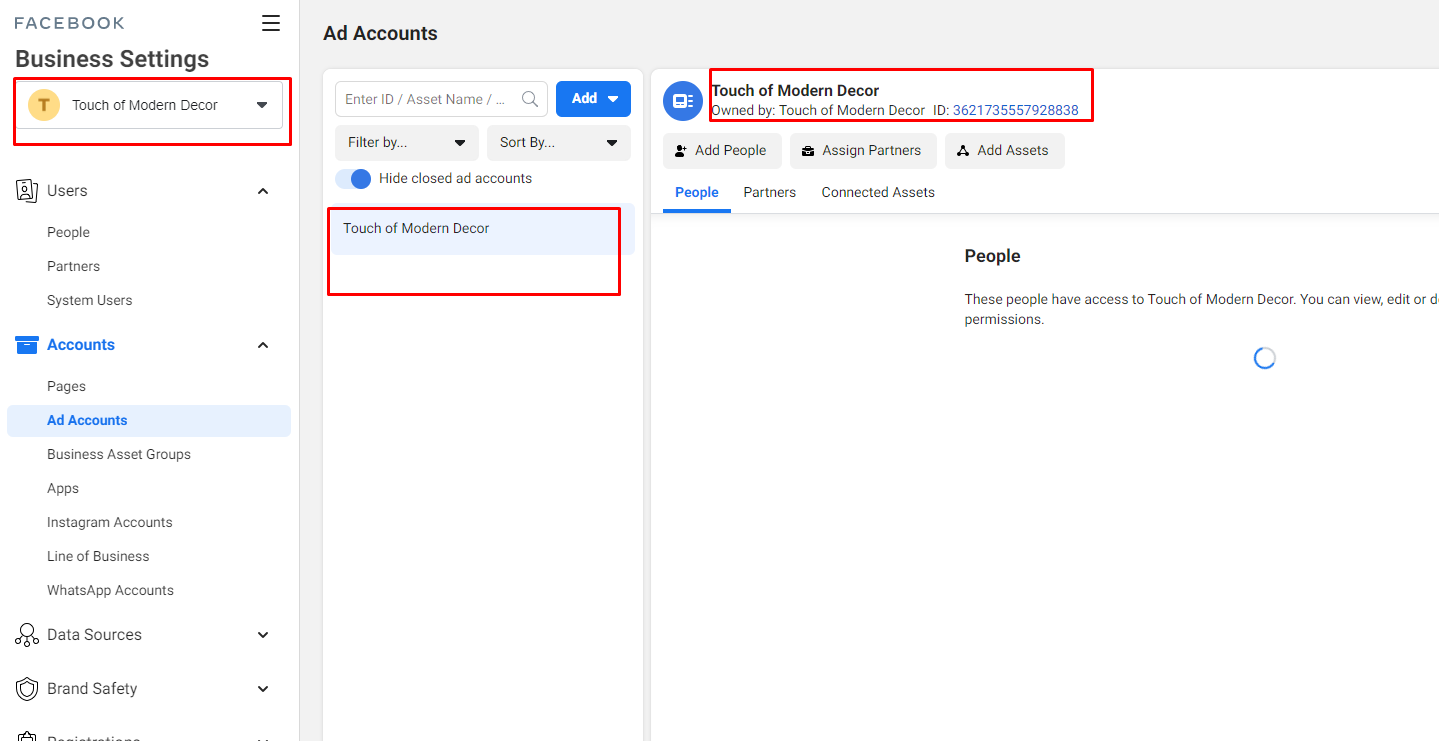Click the yellow T business avatar
Viewport: 1439px width, 741px height.
[x=44, y=105]
